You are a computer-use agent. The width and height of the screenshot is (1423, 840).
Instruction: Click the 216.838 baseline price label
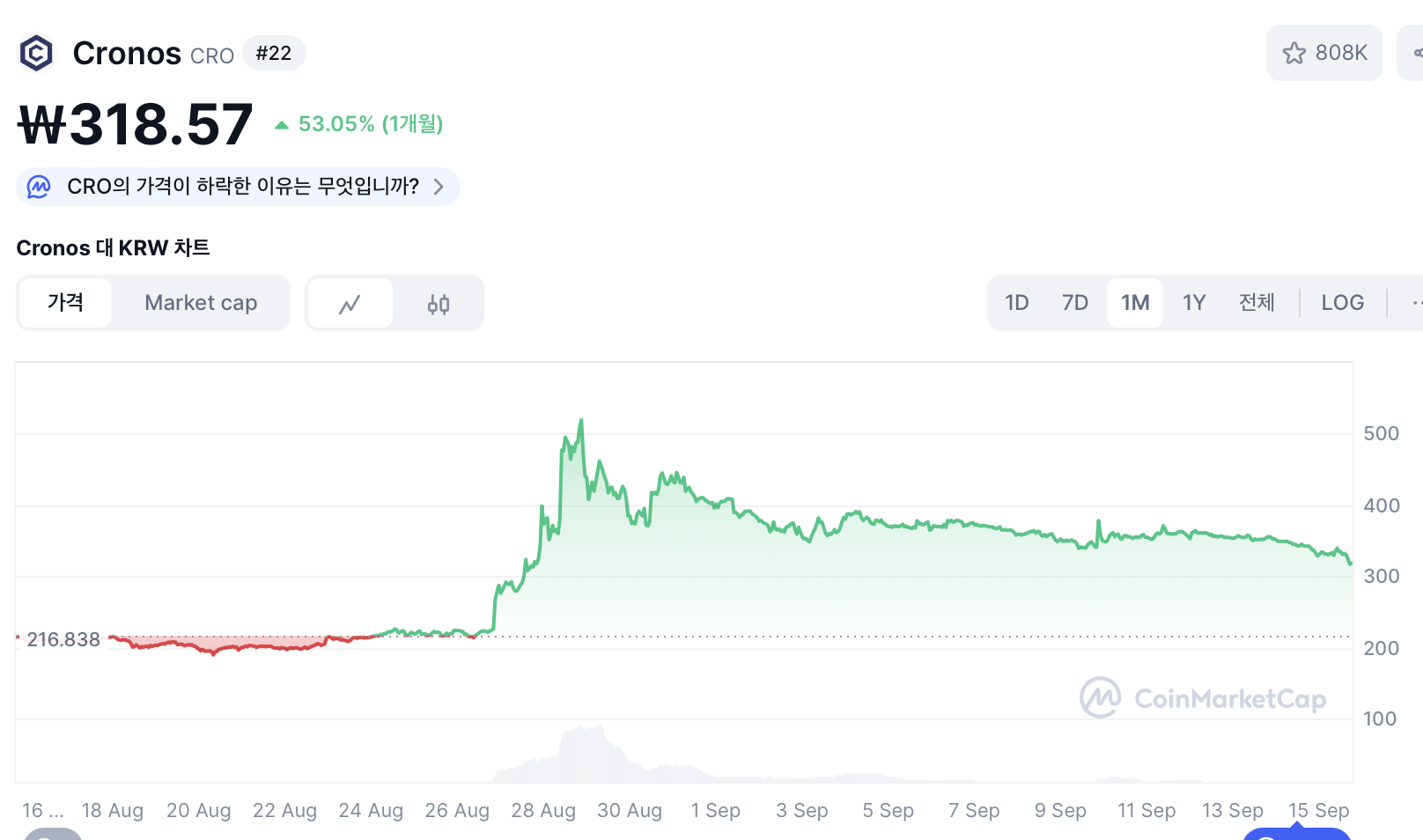pos(64,639)
